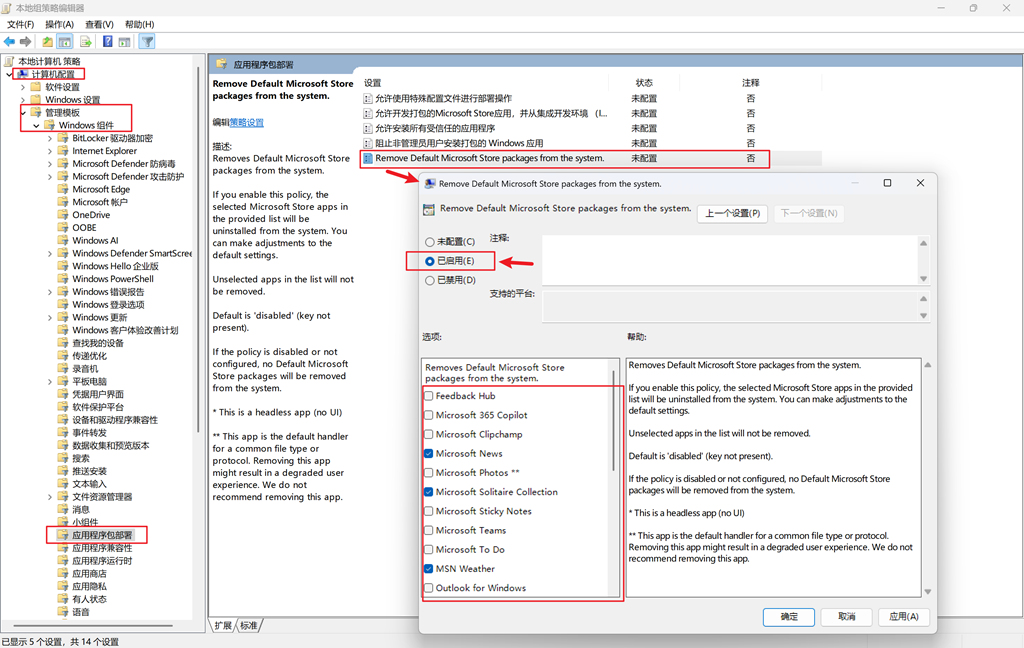
Task: Click the computer icon beside 计算机配置
Action: [23, 74]
